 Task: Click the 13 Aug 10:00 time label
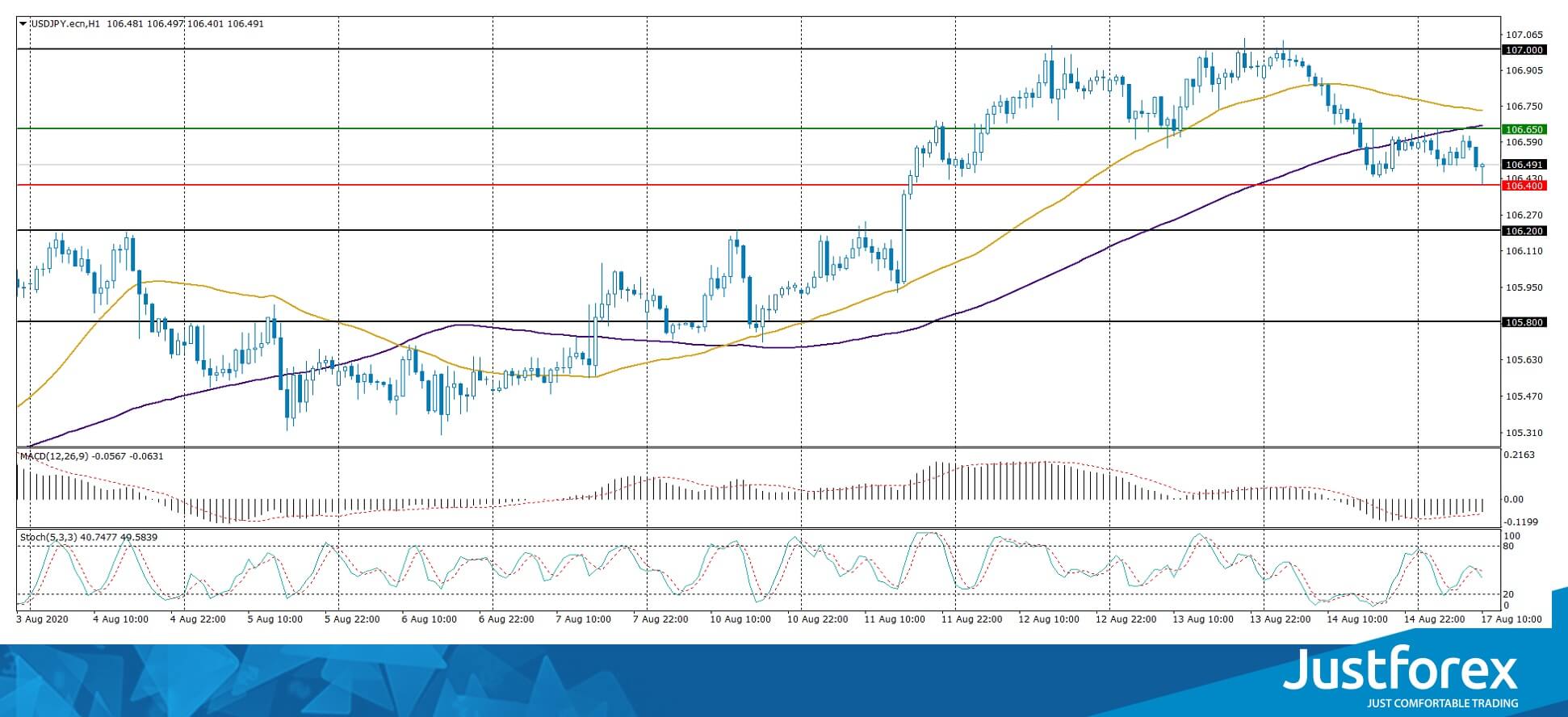(1203, 619)
